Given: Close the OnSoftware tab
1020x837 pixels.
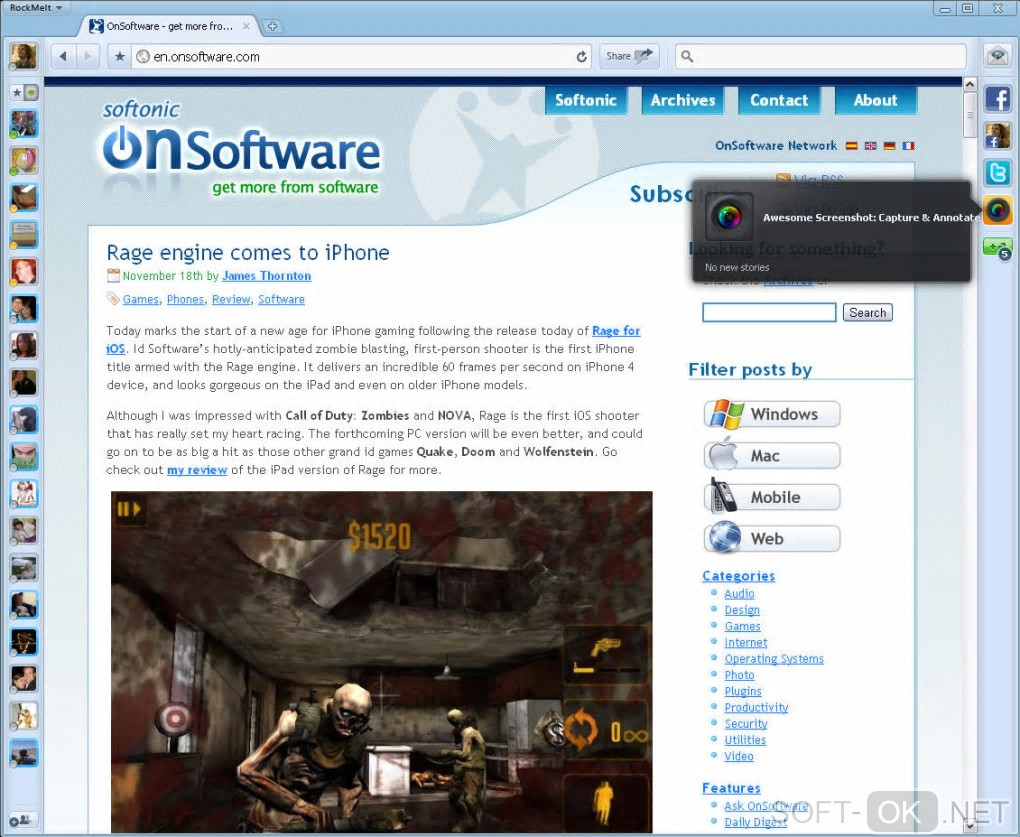Looking at the screenshot, I should click(247, 26).
